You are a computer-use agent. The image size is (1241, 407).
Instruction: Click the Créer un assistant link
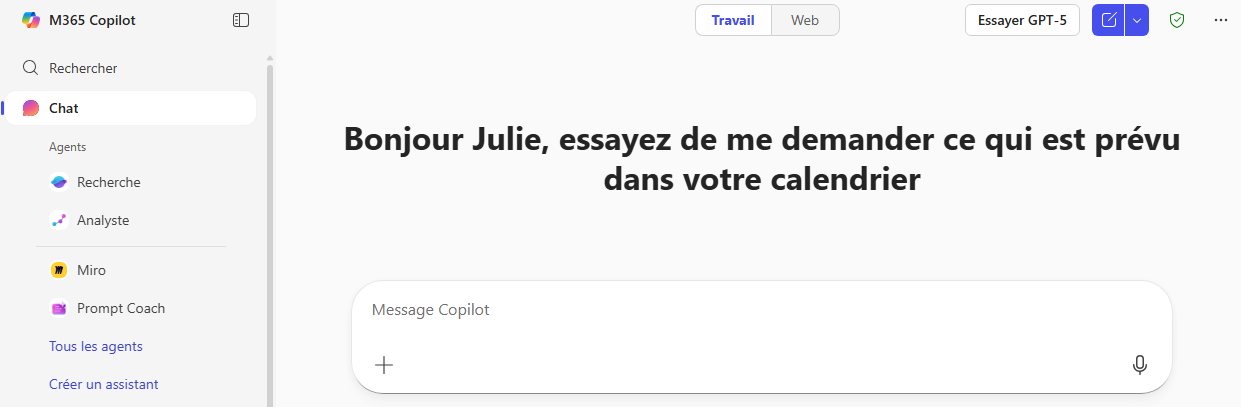104,384
